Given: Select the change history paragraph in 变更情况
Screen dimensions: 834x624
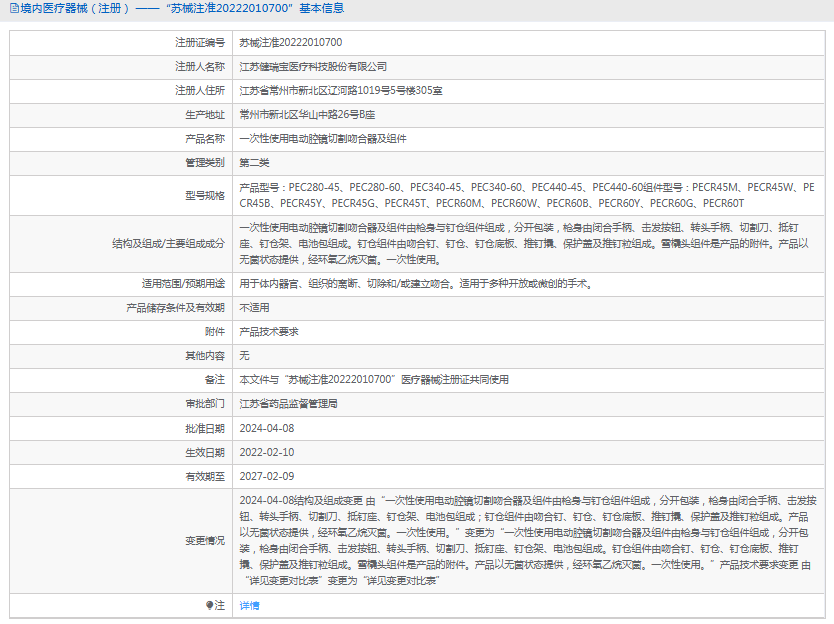Looking at the screenshot, I should click(x=528, y=540).
